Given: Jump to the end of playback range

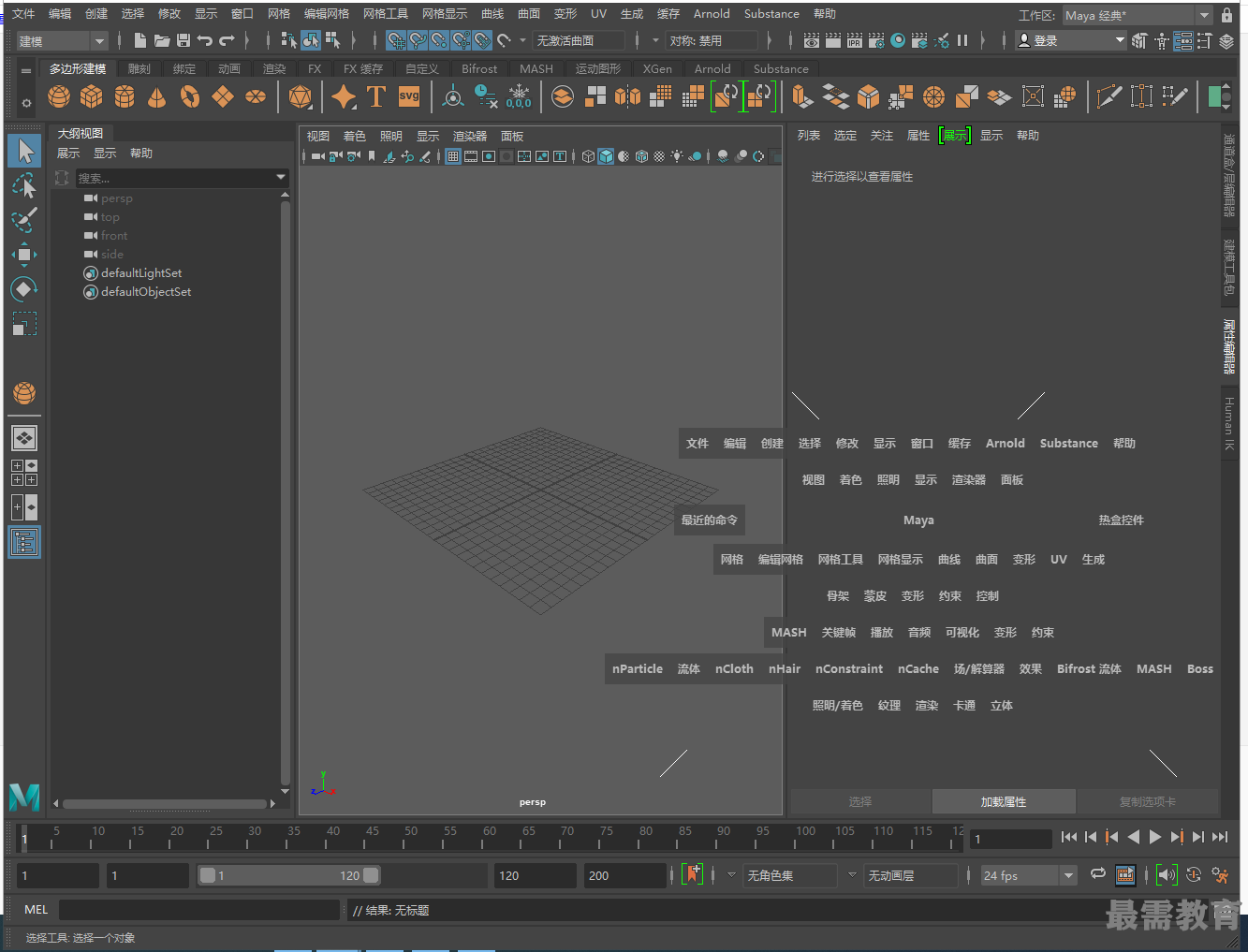Looking at the screenshot, I should (x=1220, y=837).
